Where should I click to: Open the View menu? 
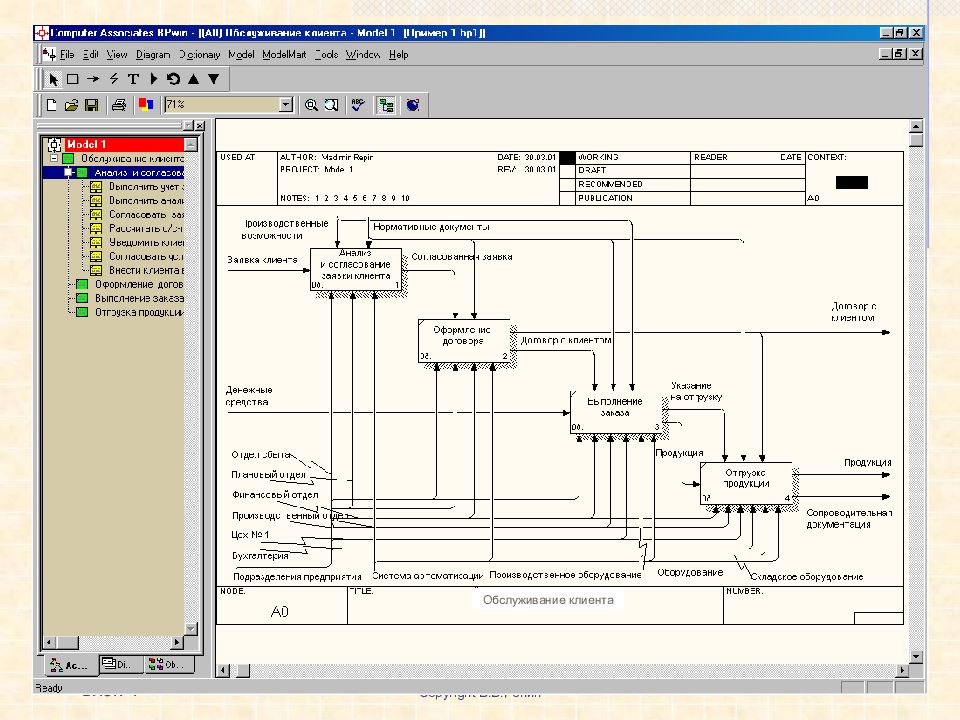pos(117,54)
